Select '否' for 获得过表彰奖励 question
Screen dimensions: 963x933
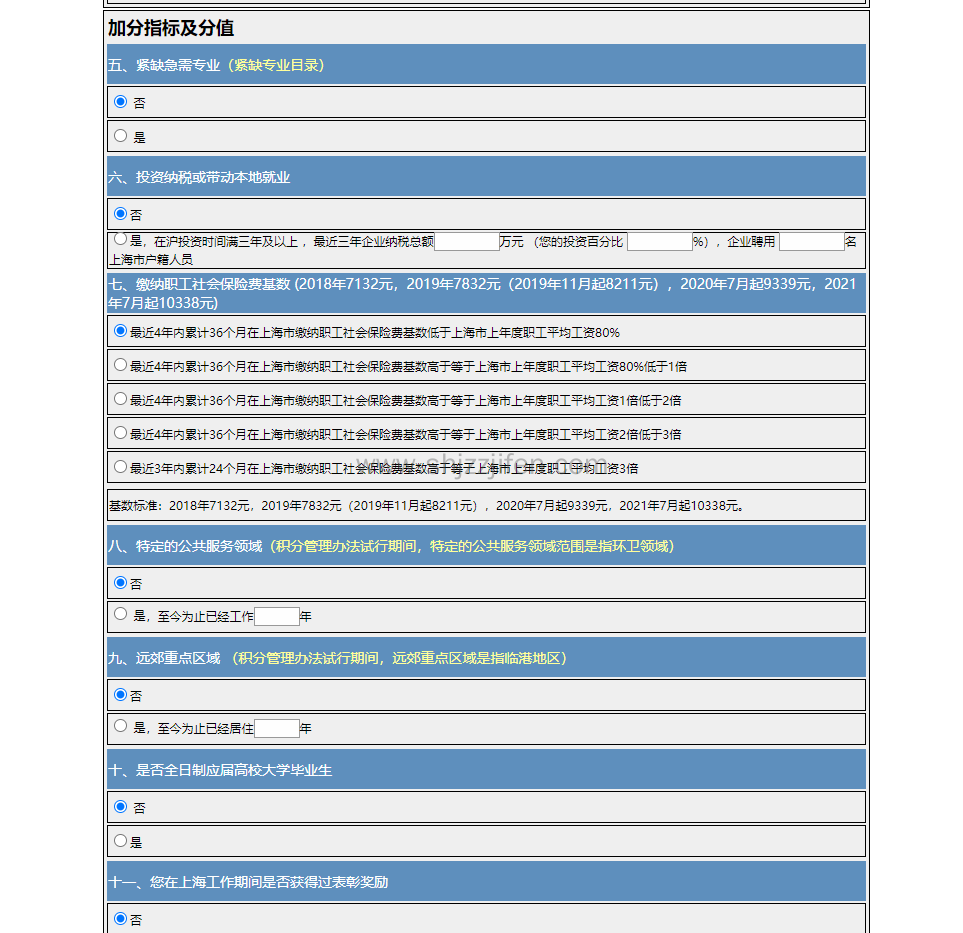tap(121, 918)
